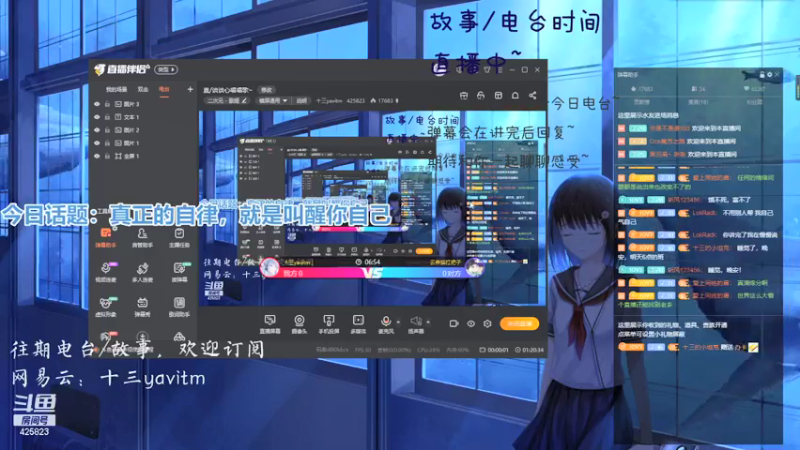Mute the 麦克风 microphone icon

(x=386, y=321)
